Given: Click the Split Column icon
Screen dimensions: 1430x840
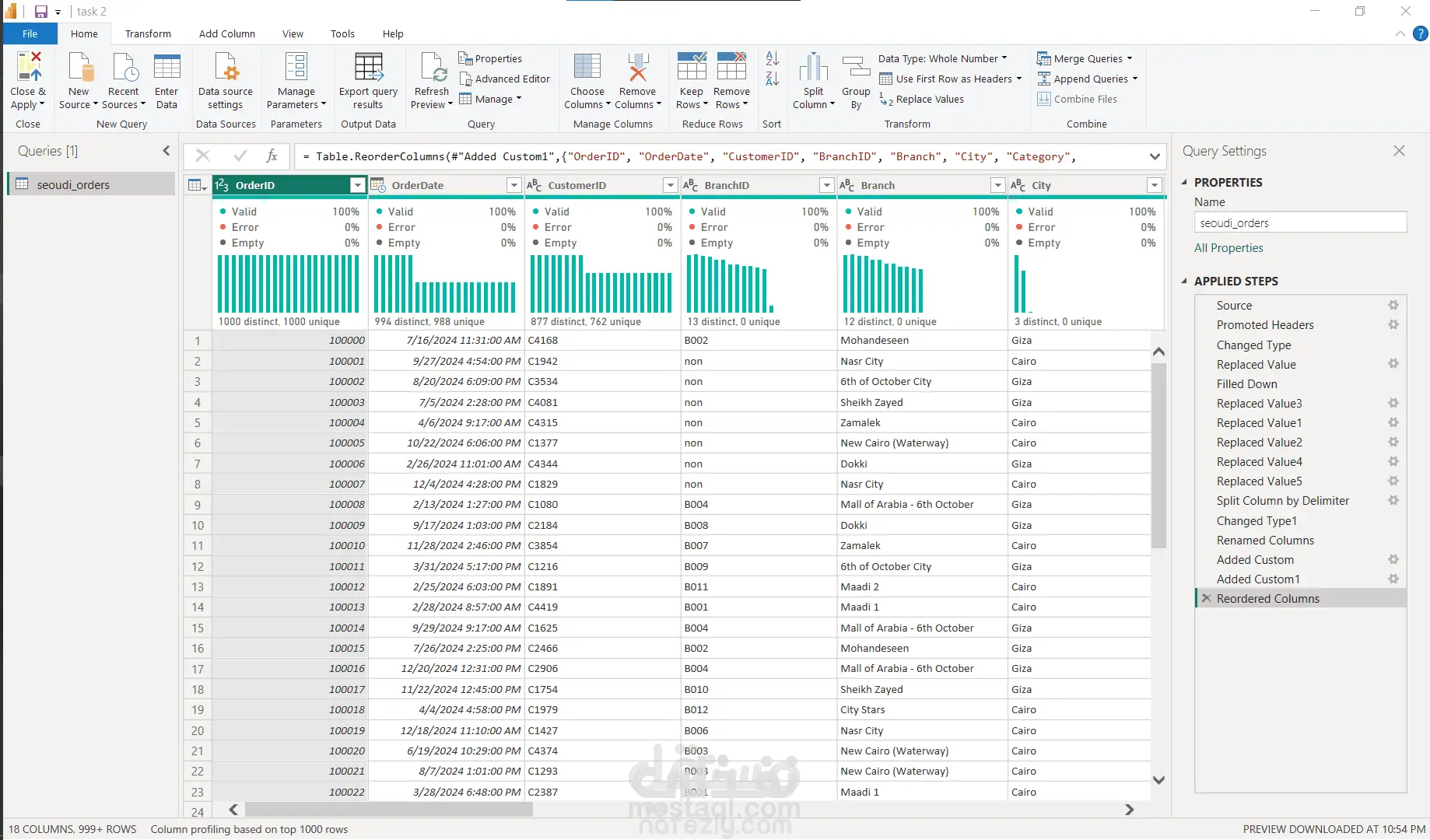Looking at the screenshot, I should [813, 68].
